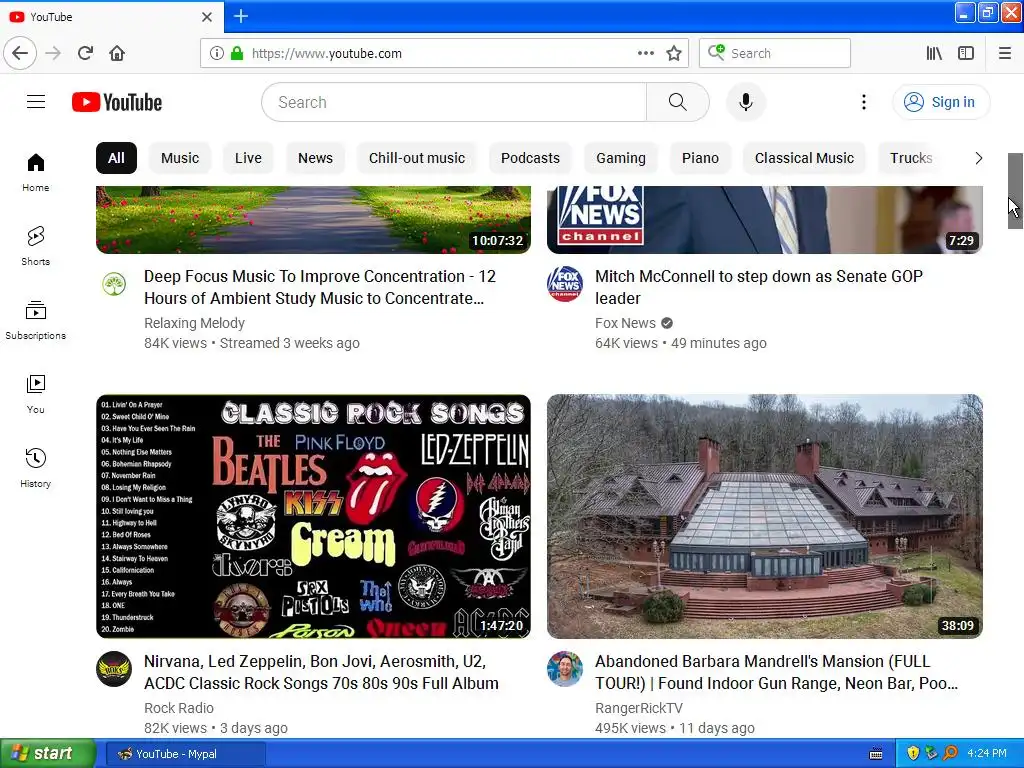Click the YouTube logo

point(117,102)
